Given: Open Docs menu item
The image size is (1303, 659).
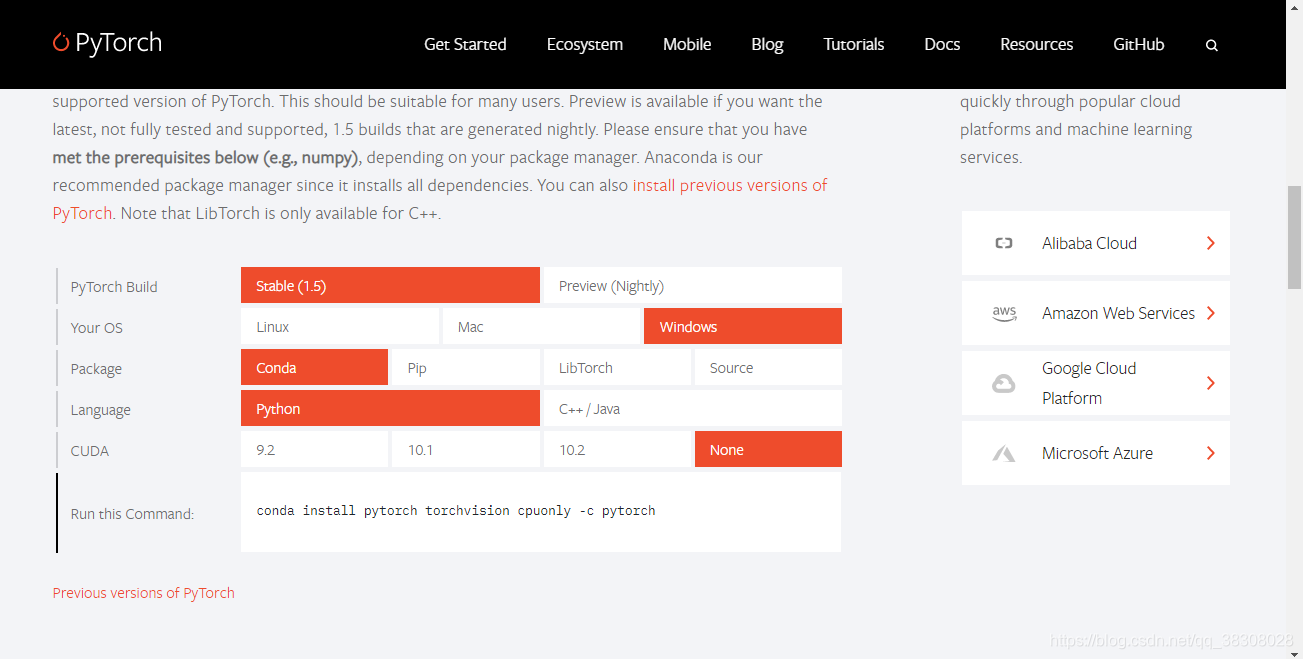Looking at the screenshot, I should coord(942,44).
